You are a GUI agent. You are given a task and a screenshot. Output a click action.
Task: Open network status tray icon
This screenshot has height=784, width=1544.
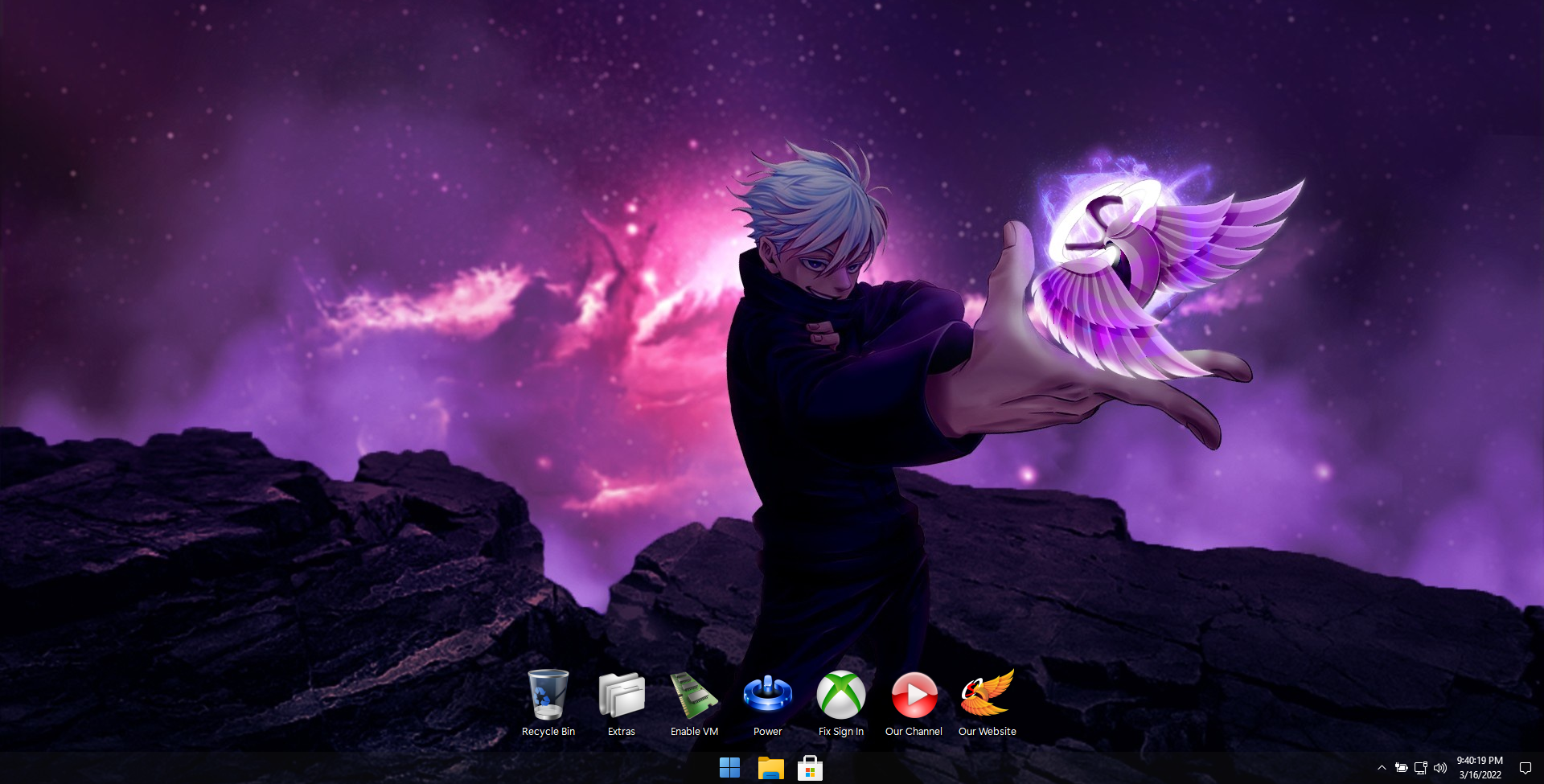[1421, 768]
